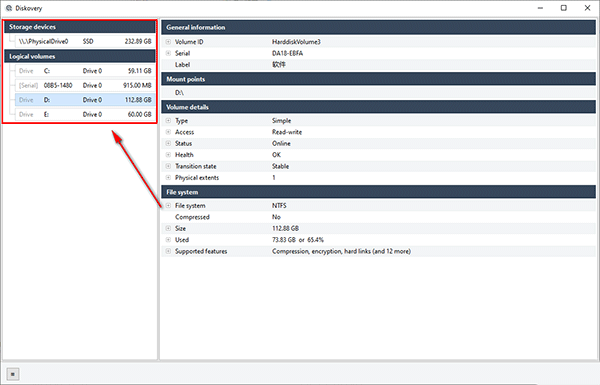The image size is (600, 385).
Task: Expand the Size row
Action: [x=168, y=228]
